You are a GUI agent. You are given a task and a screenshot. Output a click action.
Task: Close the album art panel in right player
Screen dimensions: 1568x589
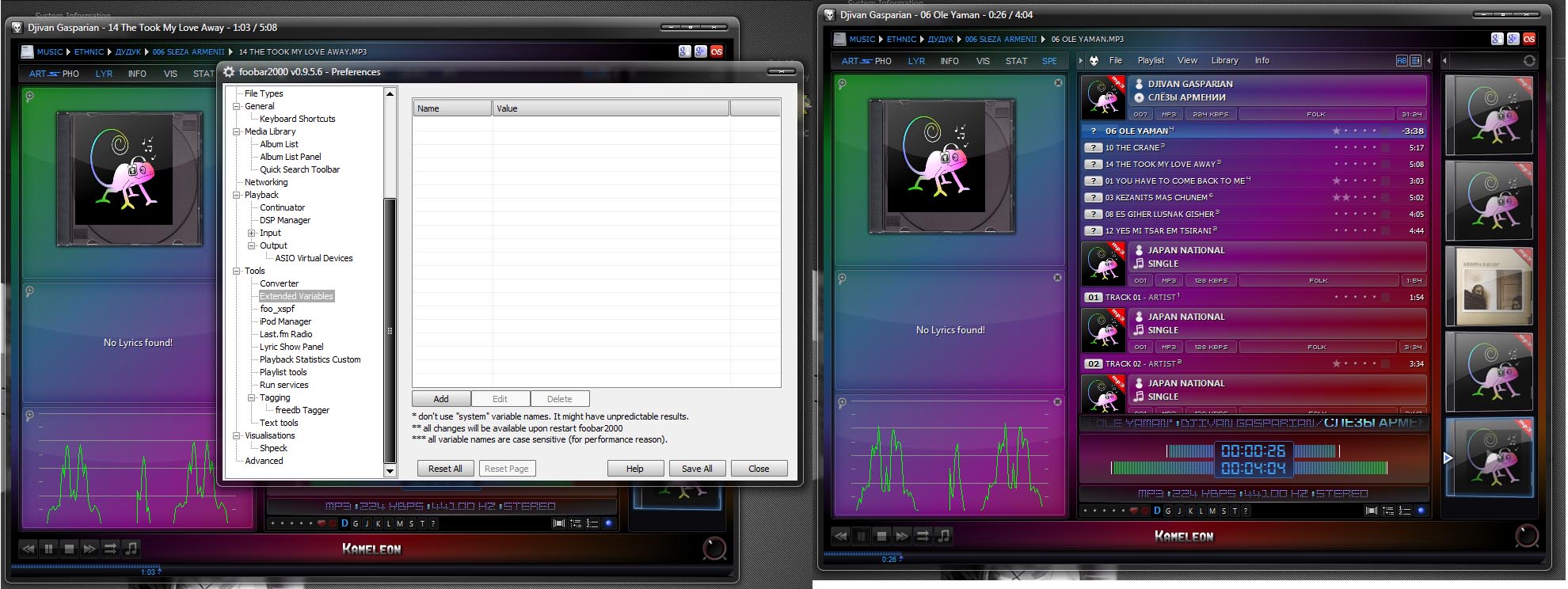tap(1058, 82)
